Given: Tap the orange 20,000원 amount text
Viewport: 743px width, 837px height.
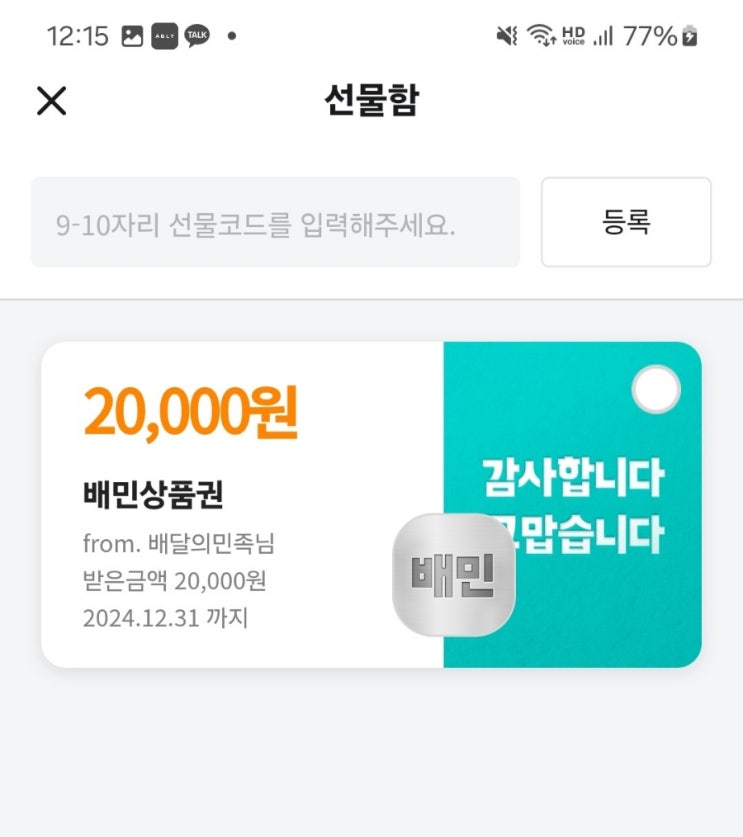Looking at the screenshot, I should click(190, 411).
